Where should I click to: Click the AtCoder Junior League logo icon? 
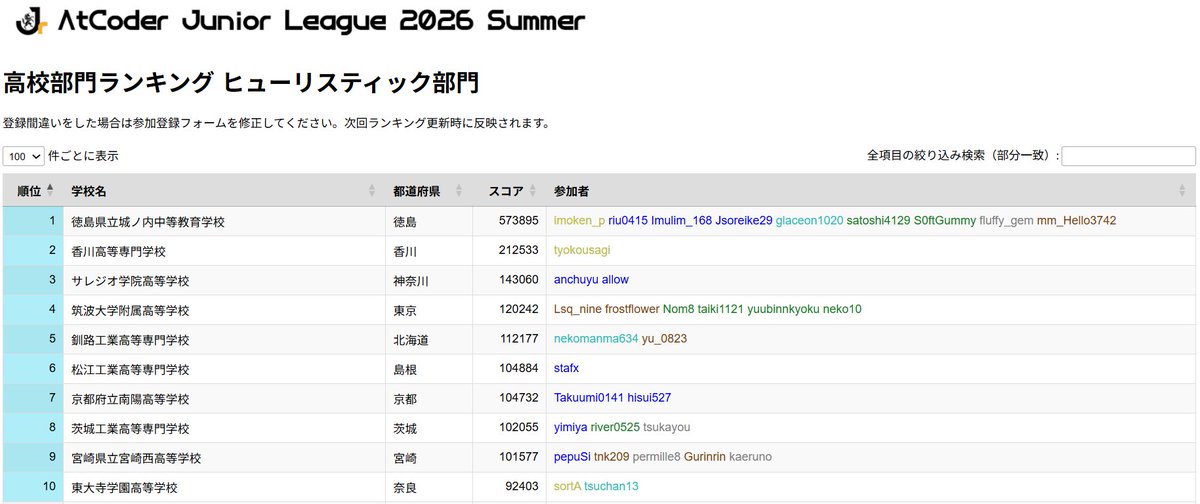30,21
